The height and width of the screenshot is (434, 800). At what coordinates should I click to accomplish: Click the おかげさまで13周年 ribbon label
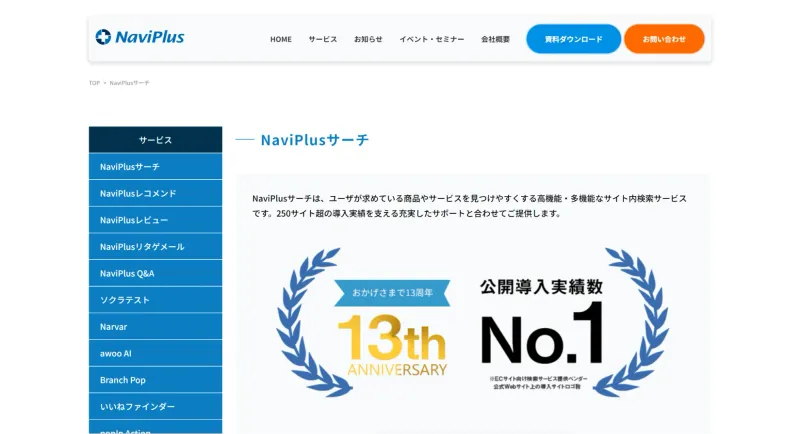[x=392, y=293]
